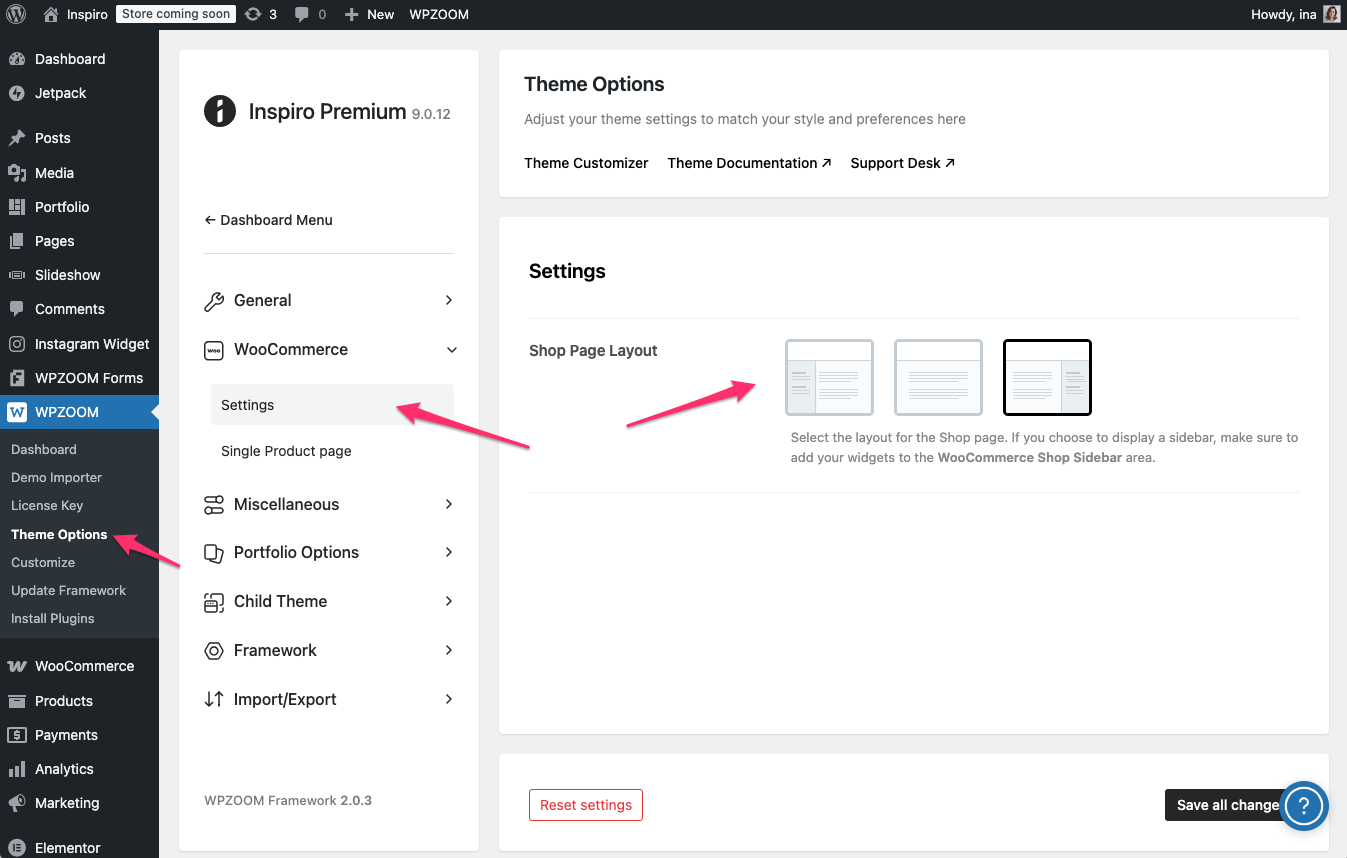The image size is (1347, 858).
Task: Collapse the WooCommerce options section
Action: (328, 349)
